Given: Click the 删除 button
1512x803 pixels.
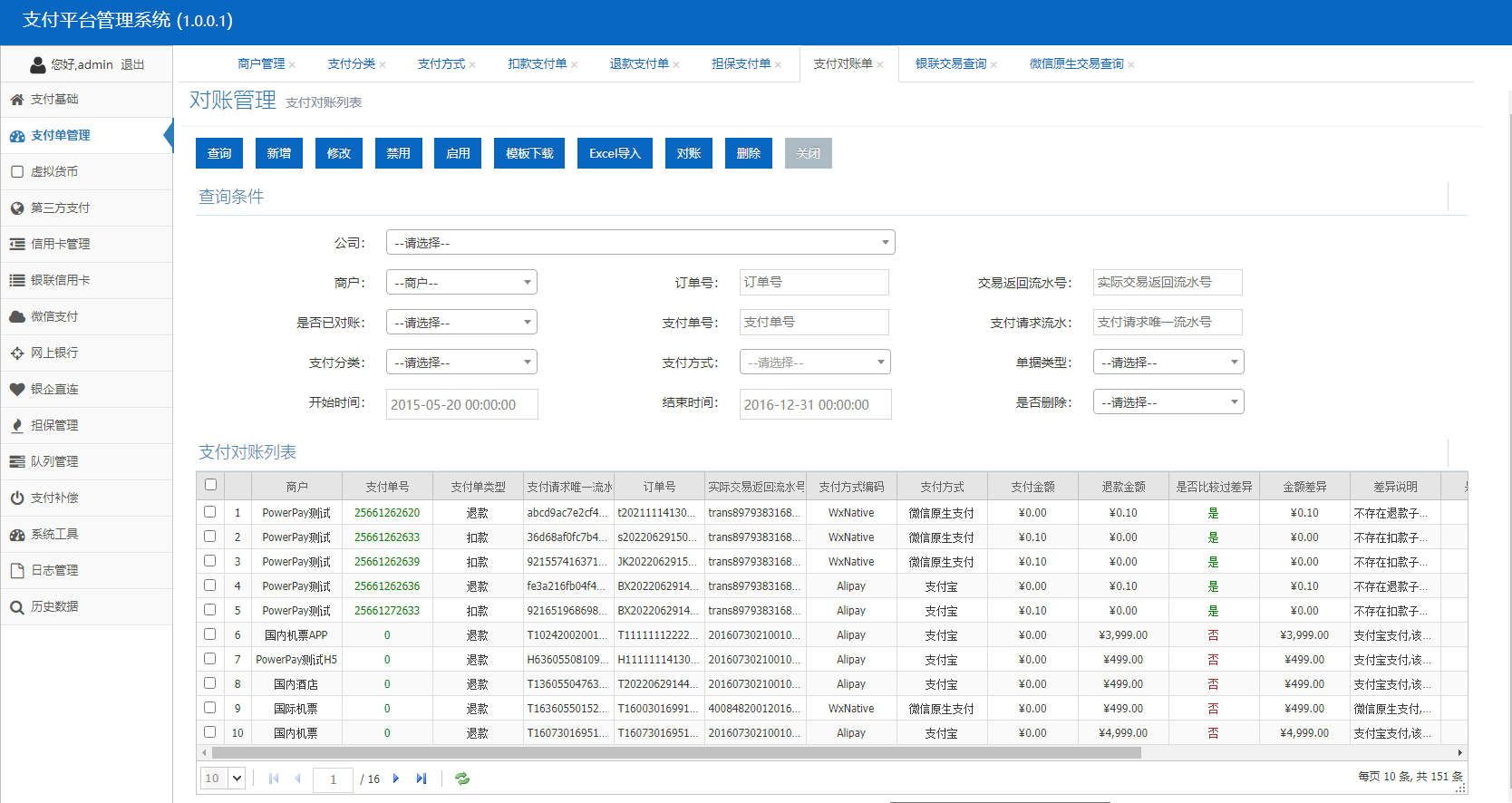Looking at the screenshot, I should click(x=749, y=153).
